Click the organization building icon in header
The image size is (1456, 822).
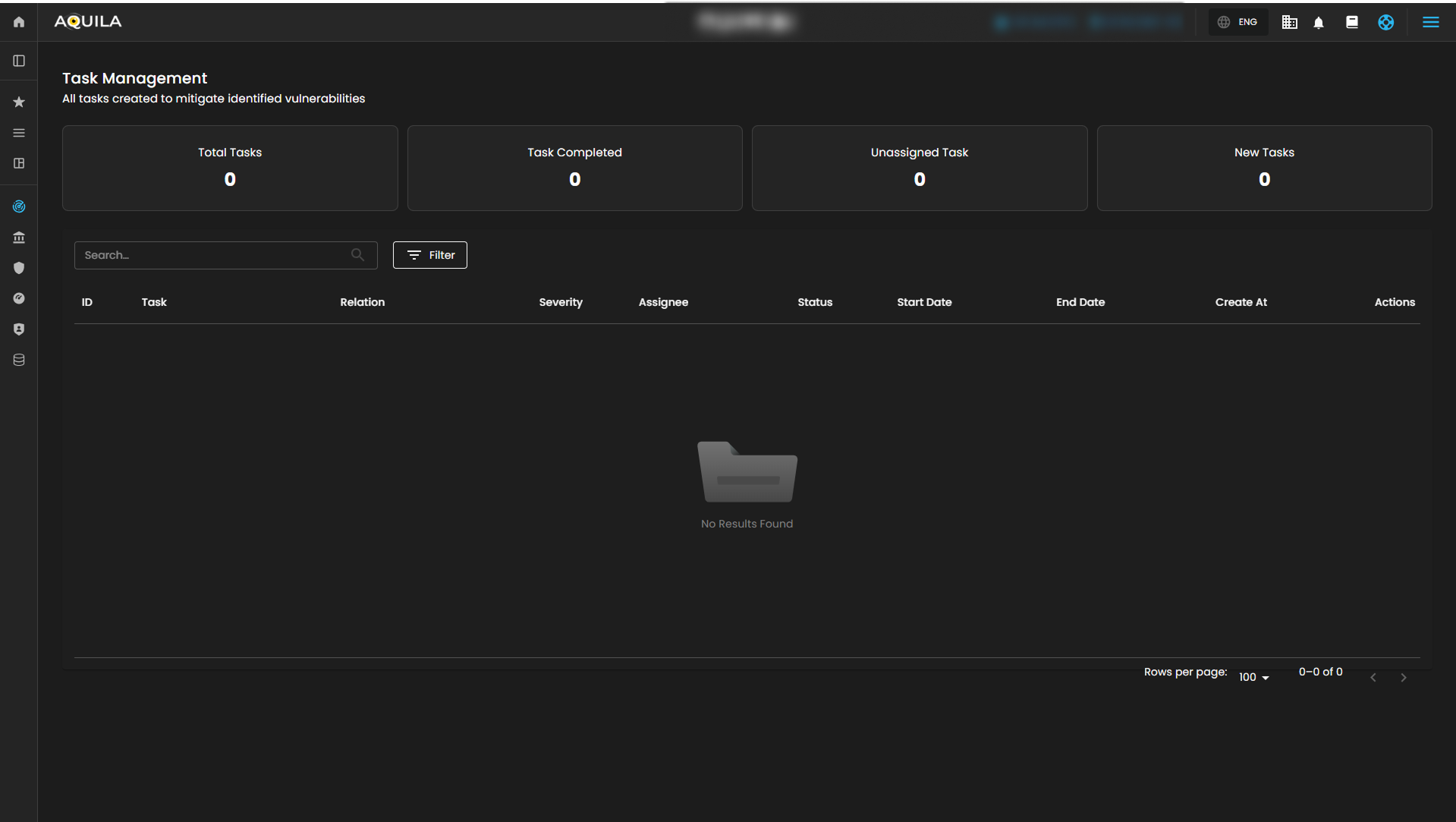click(x=1289, y=23)
